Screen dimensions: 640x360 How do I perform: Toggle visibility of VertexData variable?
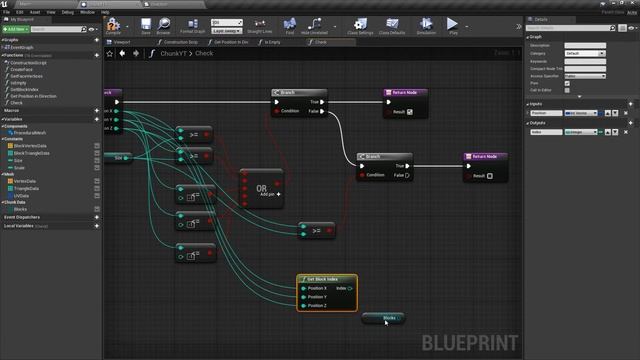97,181
